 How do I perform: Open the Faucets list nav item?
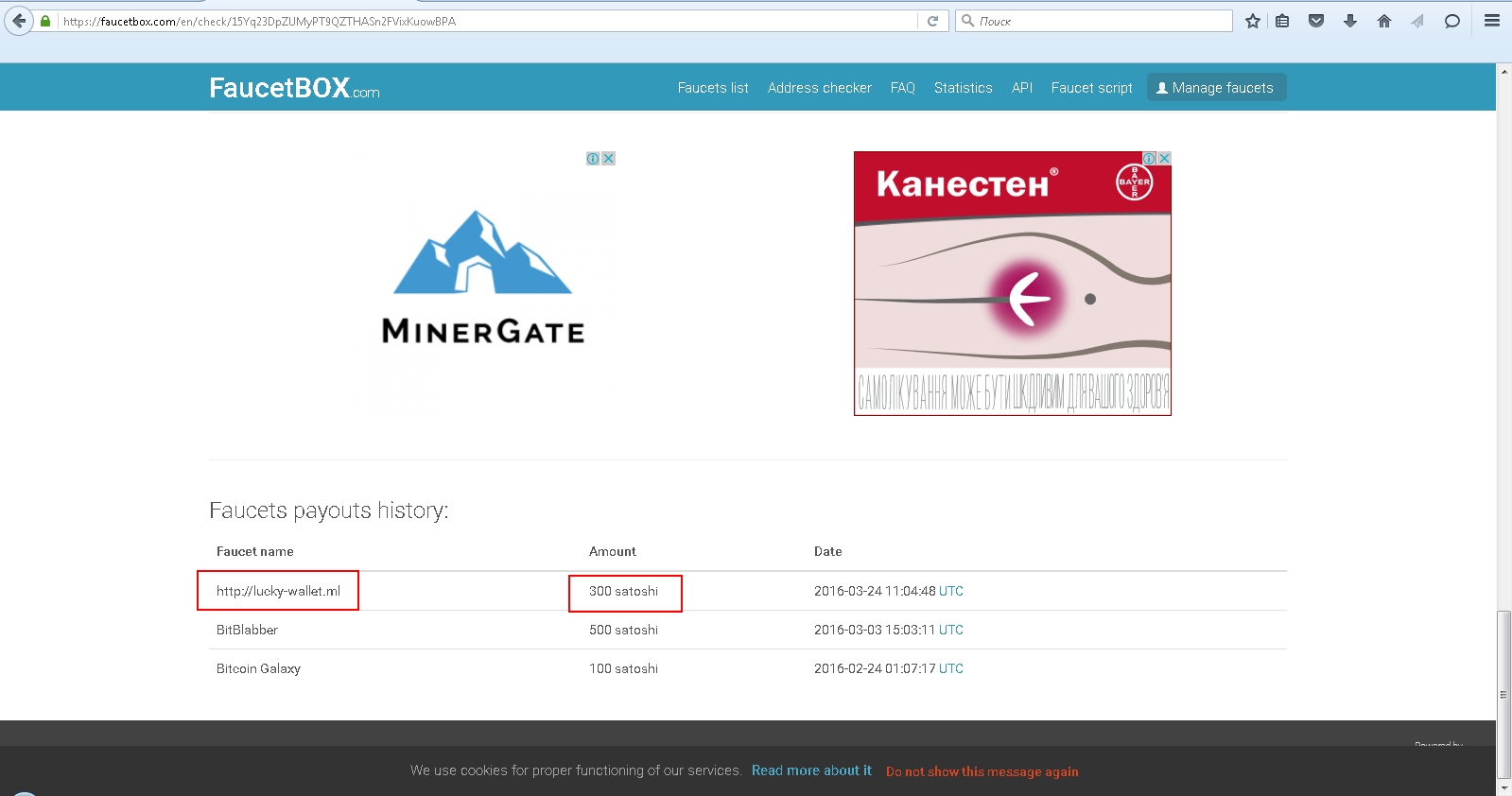pos(713,88)
